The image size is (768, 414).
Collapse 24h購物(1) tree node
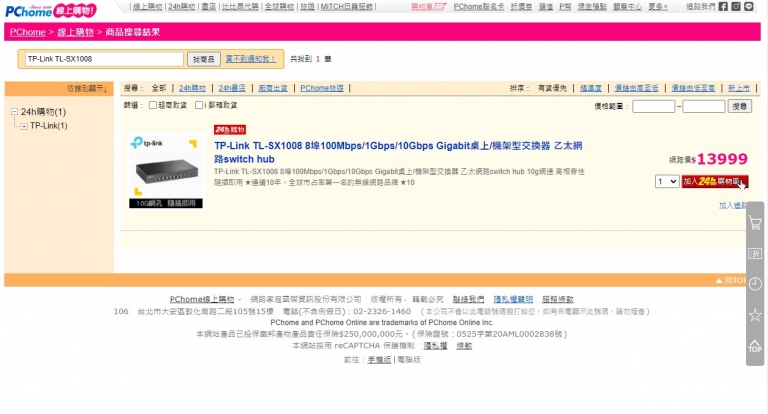coord(14,112)
